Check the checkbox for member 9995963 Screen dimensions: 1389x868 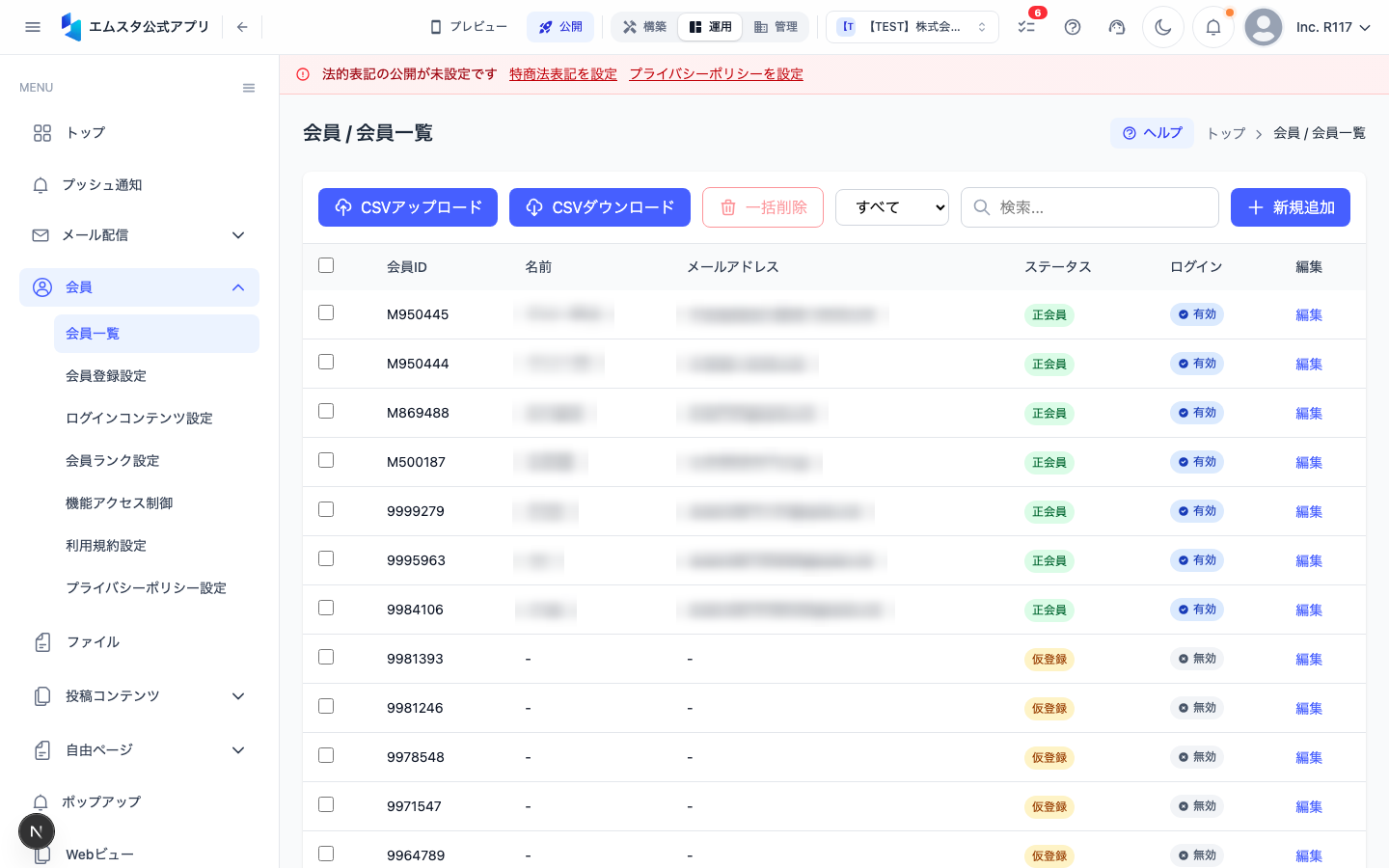click(326, 558)
